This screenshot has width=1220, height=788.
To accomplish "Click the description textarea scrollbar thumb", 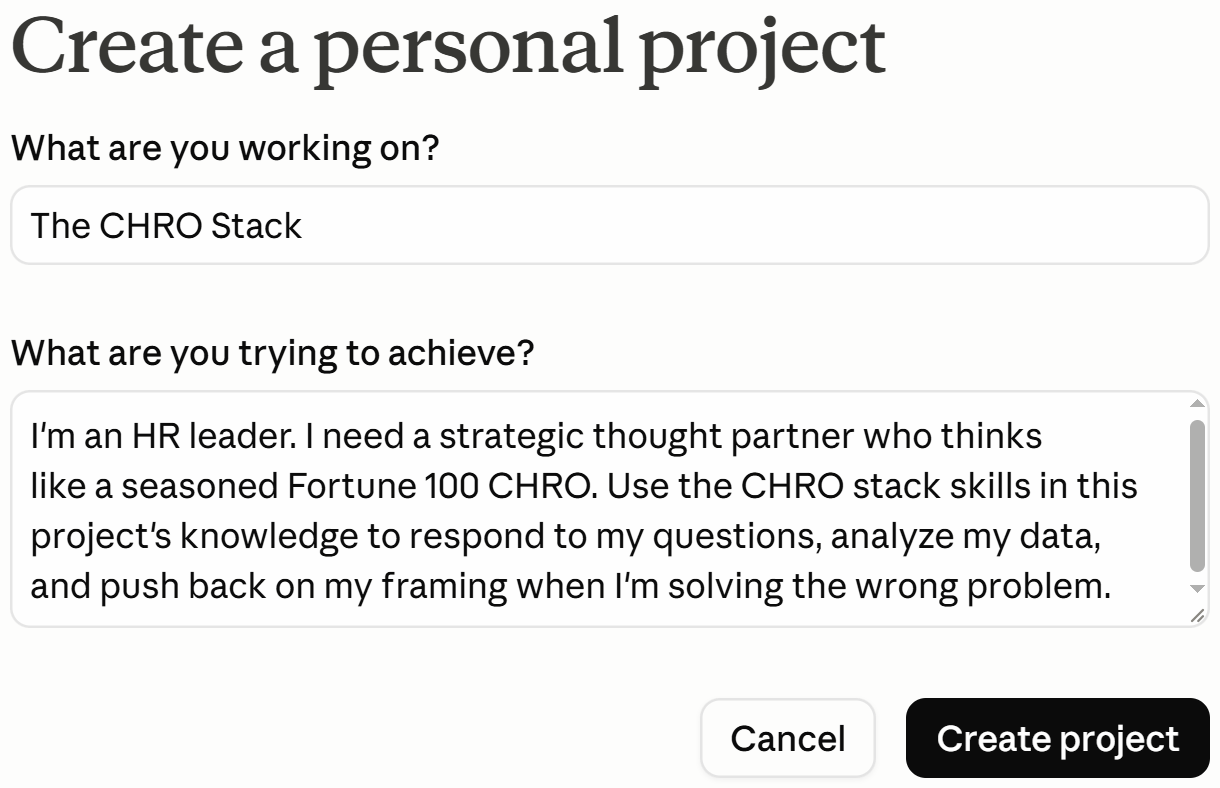I will coord(1197,496).
